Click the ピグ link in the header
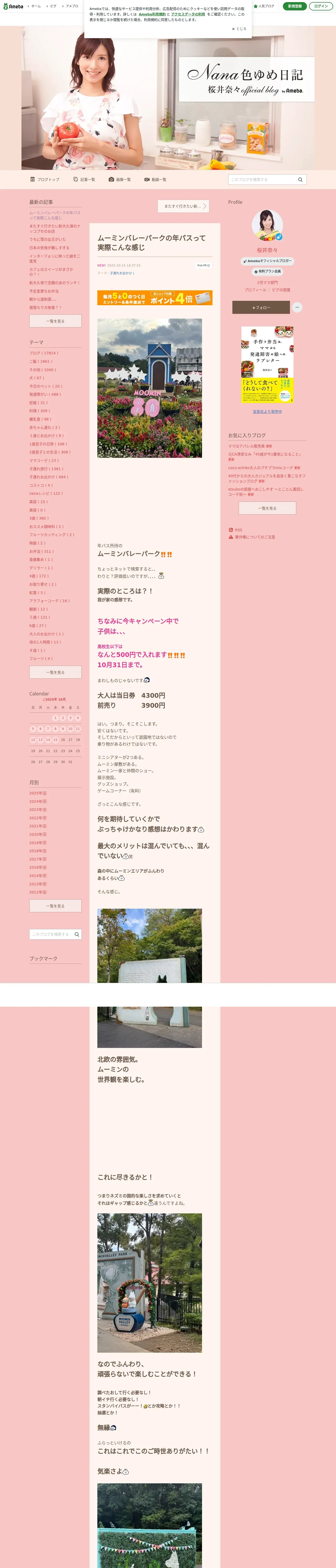The image size is (336, 1568). pos(53,6)
